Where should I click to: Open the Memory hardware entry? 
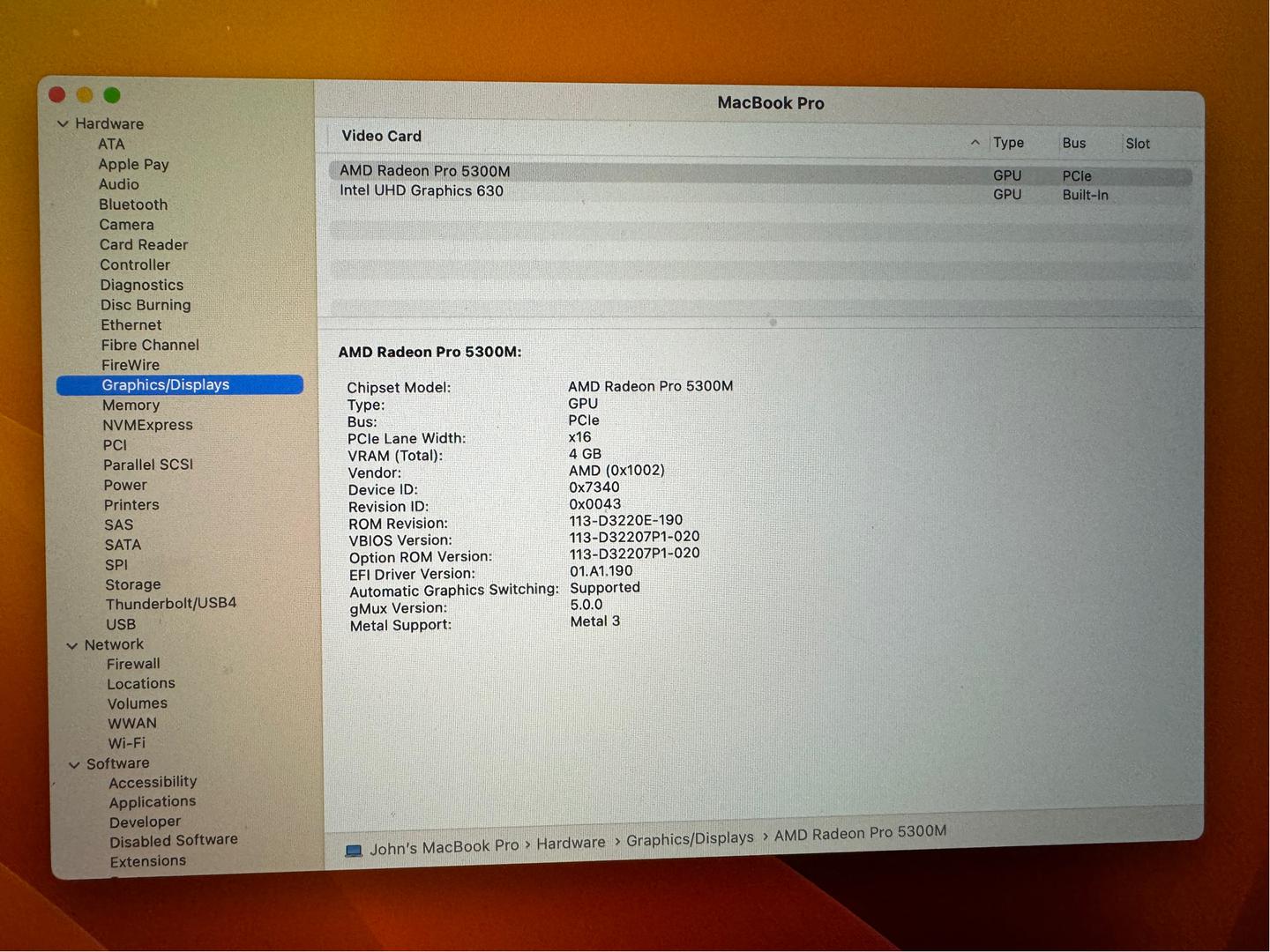coord(131,405)
